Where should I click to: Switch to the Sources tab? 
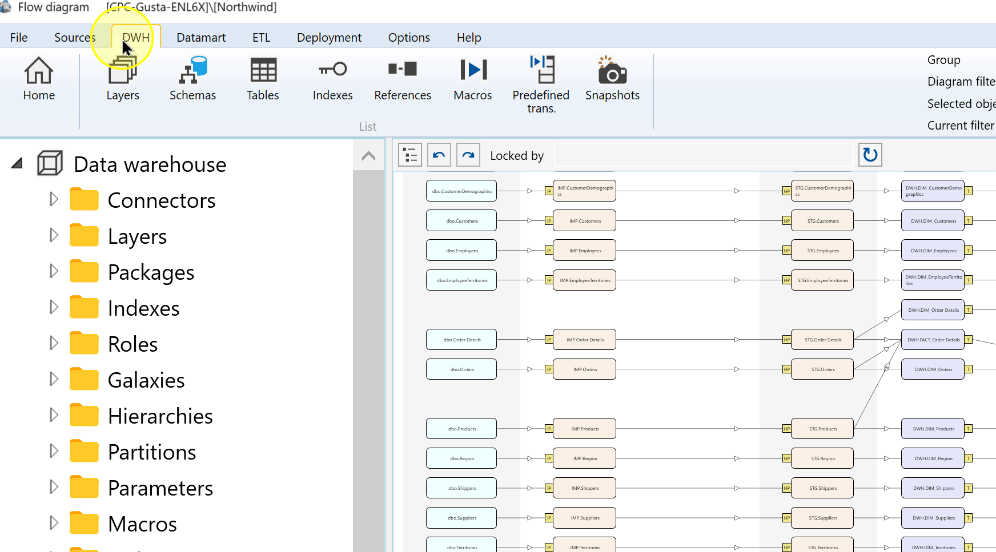tap(75, 37)
